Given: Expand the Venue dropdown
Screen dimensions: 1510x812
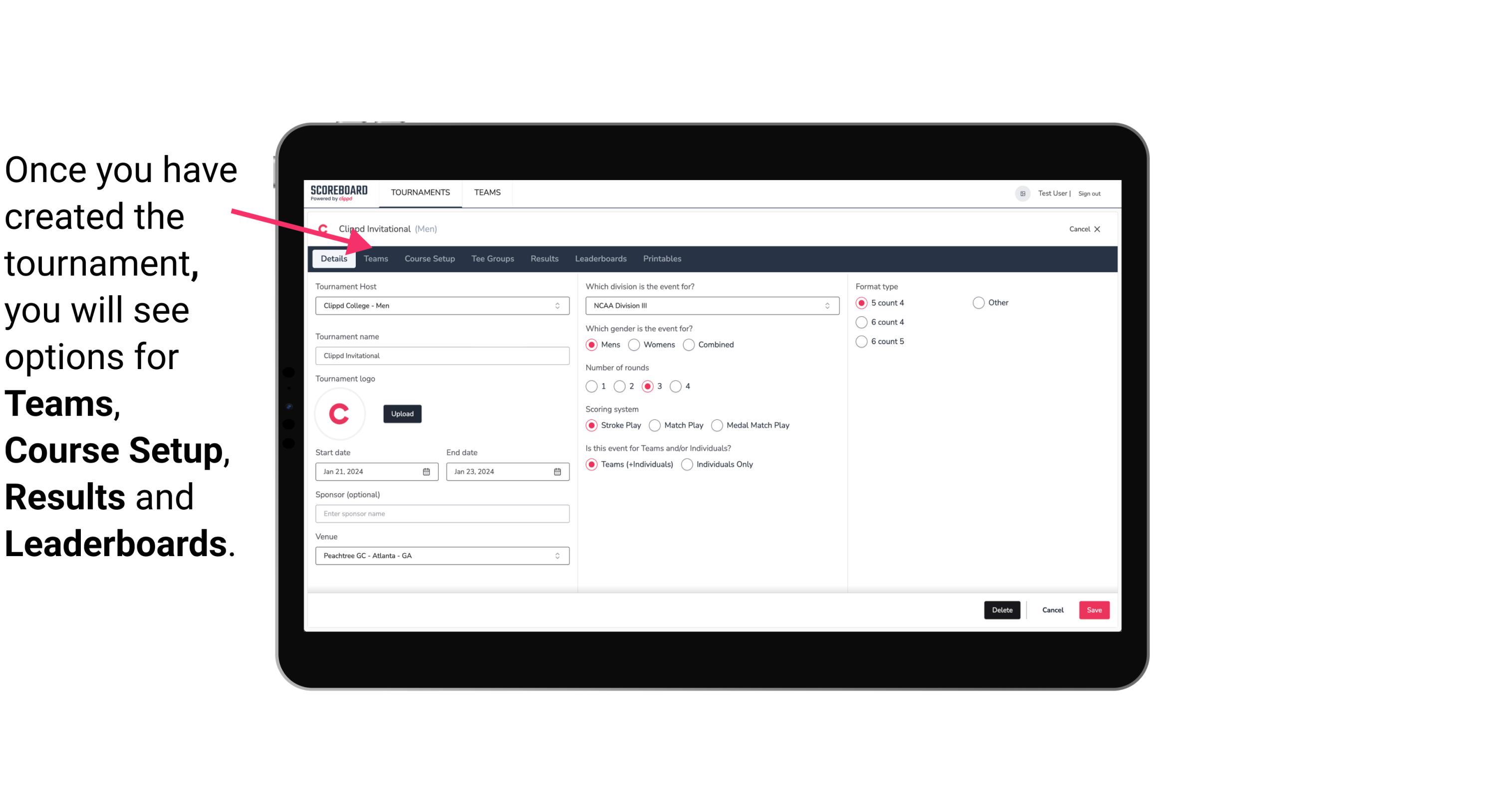Looking at the screenshot, I should [x=558, y=556].
